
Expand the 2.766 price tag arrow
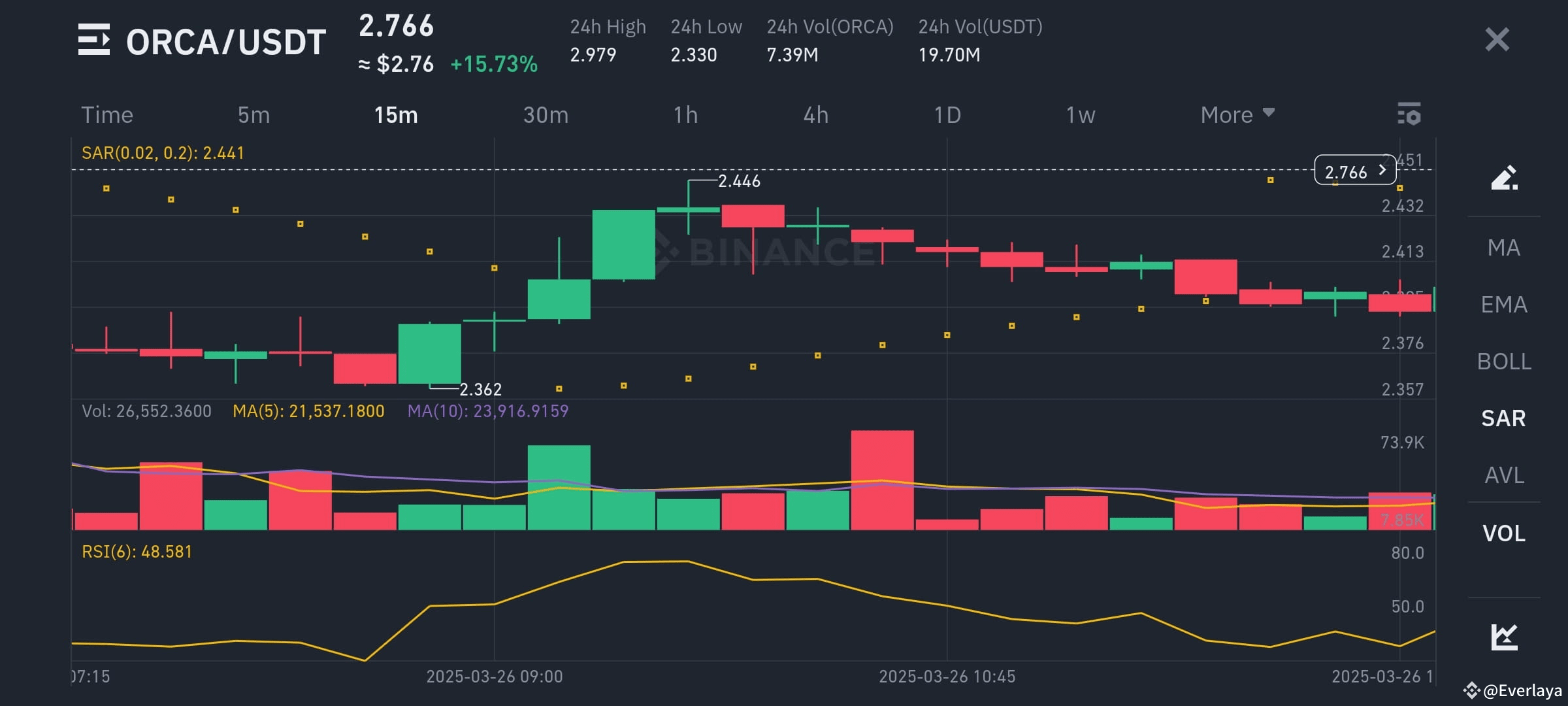(1381, 171)
